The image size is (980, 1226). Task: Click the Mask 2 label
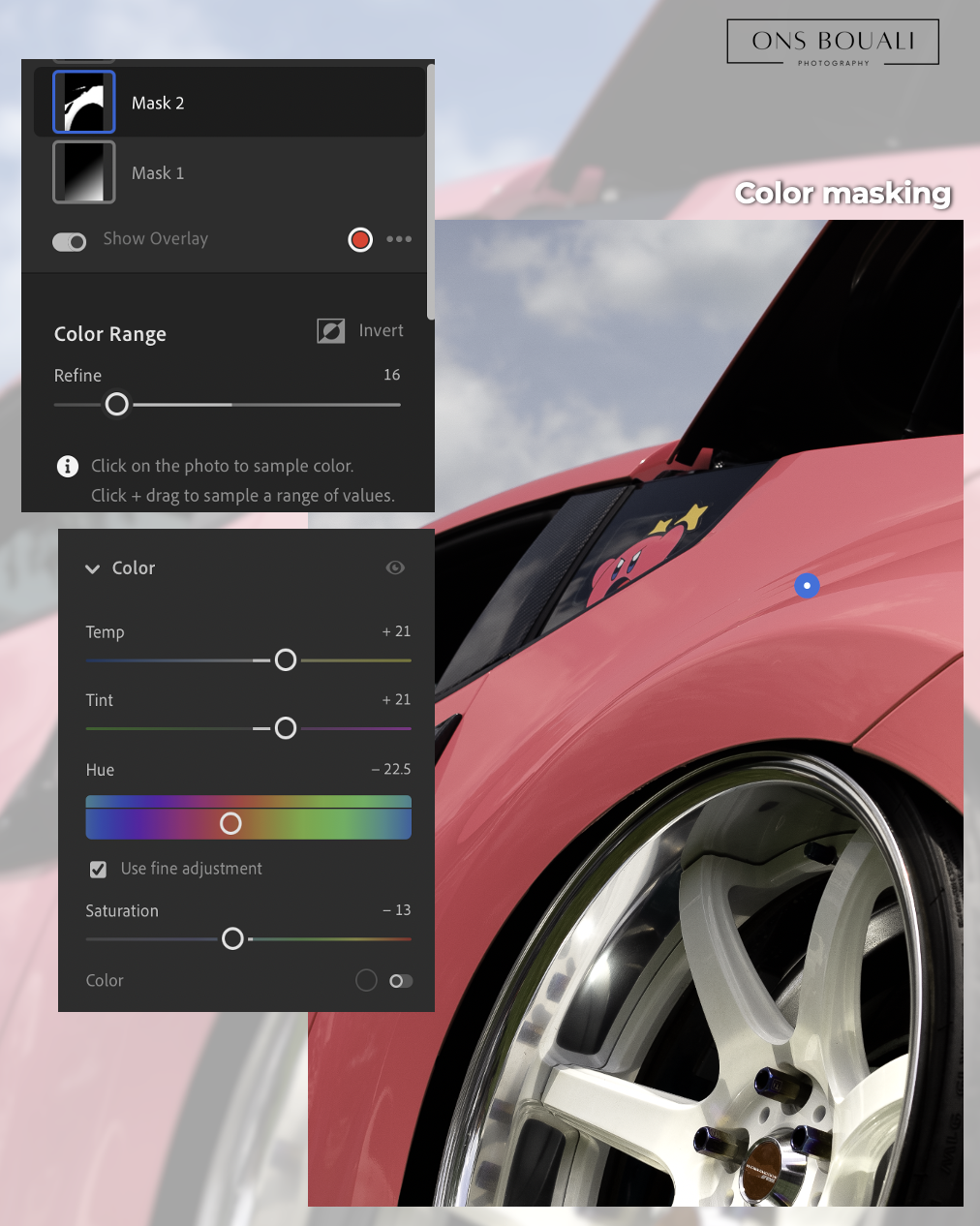[158, 103]
